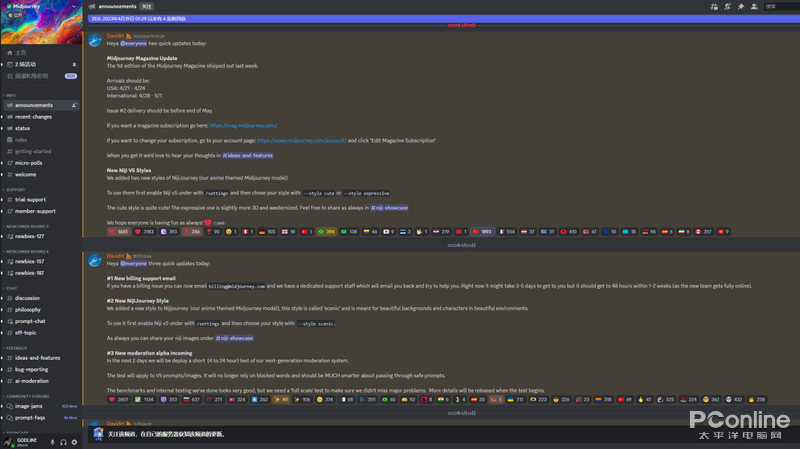Click the GODLIKE user avatar
800x449 pixels.
tap(9, 442)
